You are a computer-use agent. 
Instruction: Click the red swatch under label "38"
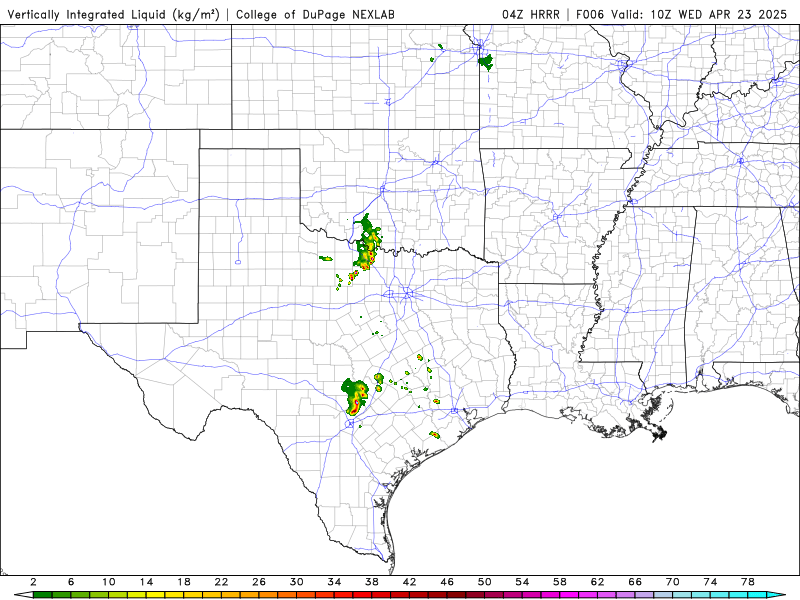[381, 595]
